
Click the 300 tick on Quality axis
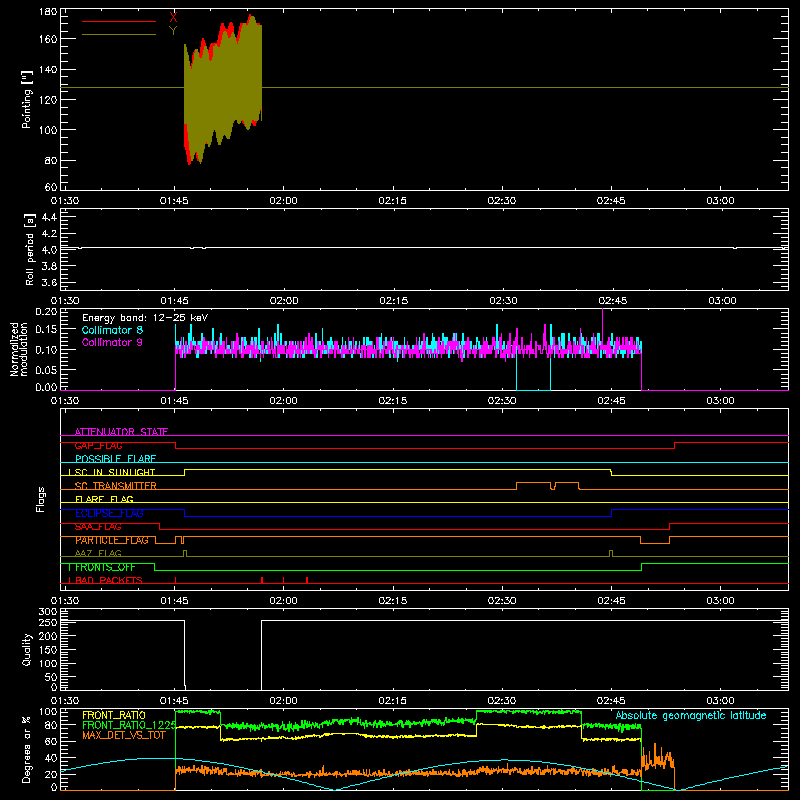[x=48, y=612]
